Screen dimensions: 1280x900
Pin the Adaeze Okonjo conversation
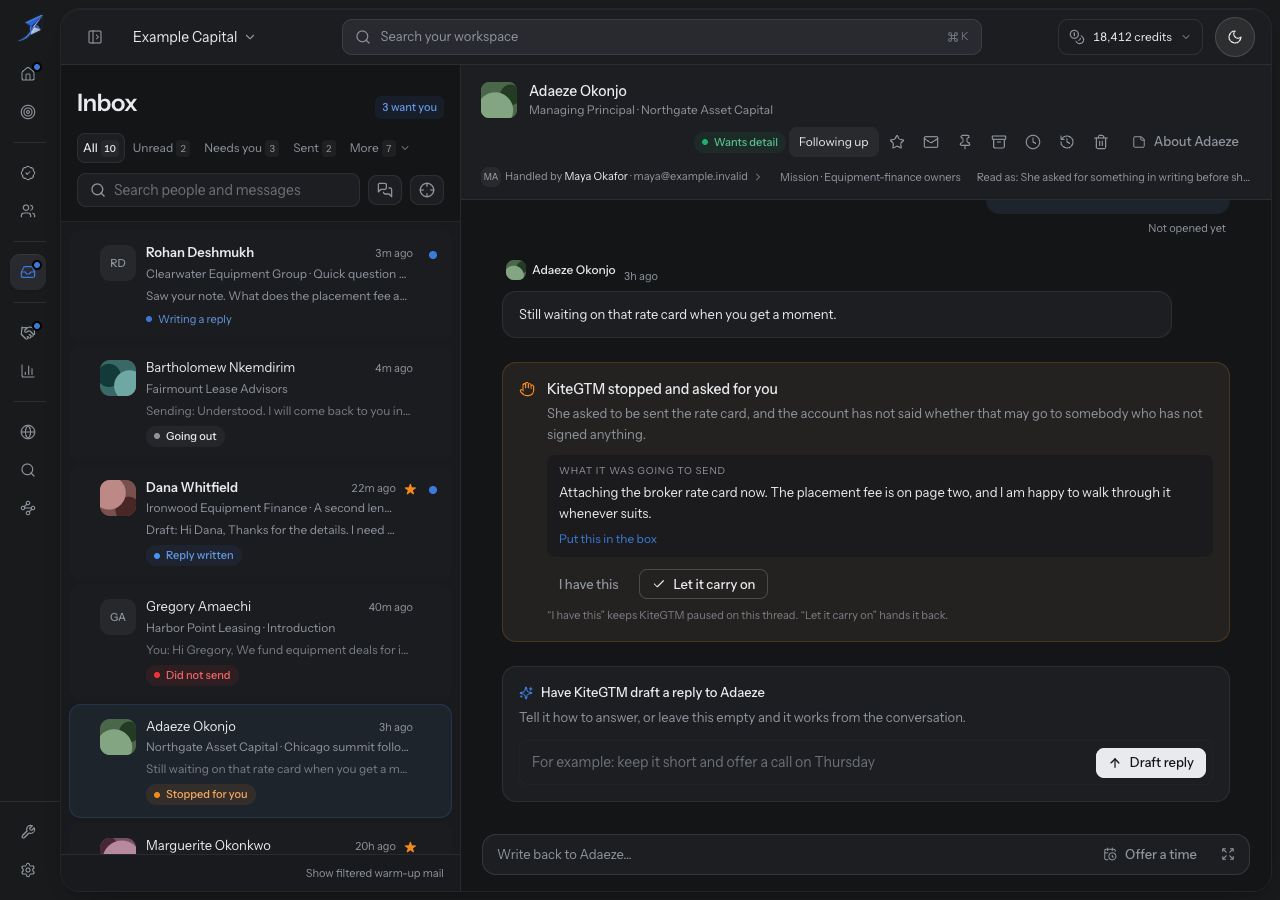pyautogui.click(x=965, y=142)
